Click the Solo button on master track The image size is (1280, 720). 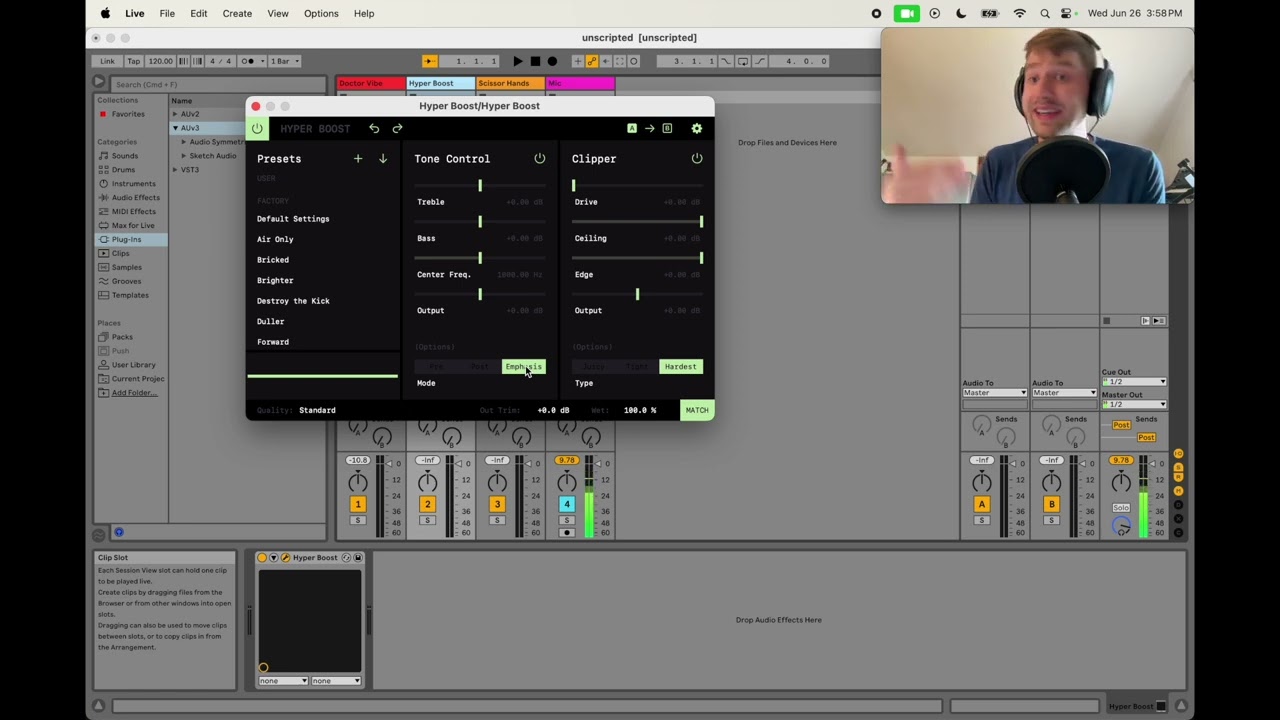point(1121,508)
